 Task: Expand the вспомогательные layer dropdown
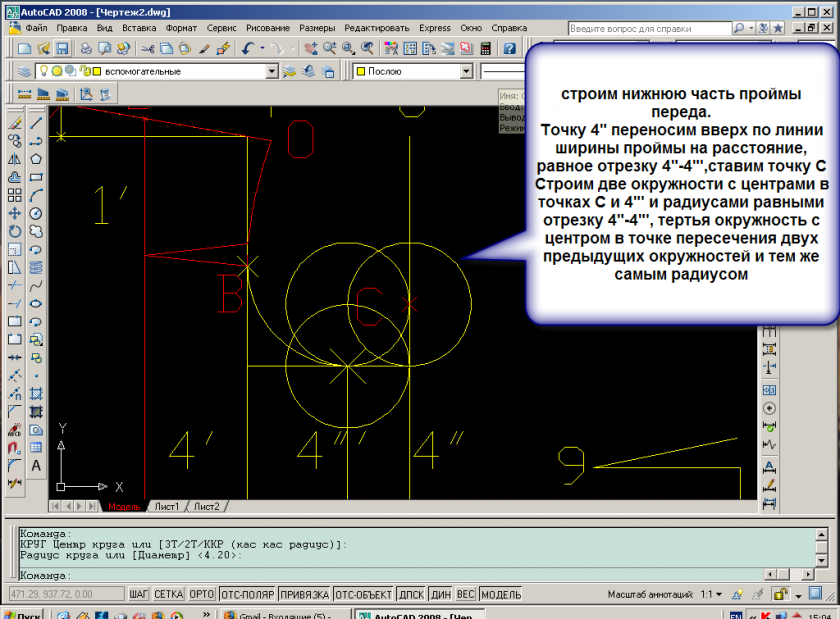(272, 72)
